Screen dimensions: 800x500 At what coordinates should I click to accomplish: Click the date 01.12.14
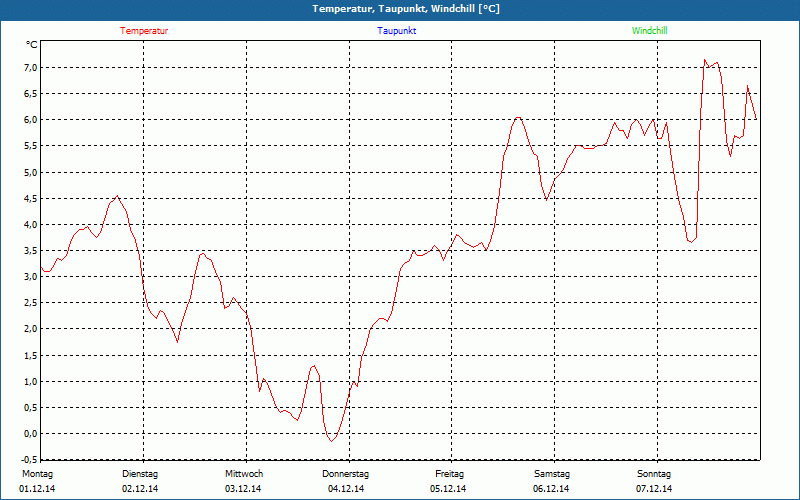point(37,489)
